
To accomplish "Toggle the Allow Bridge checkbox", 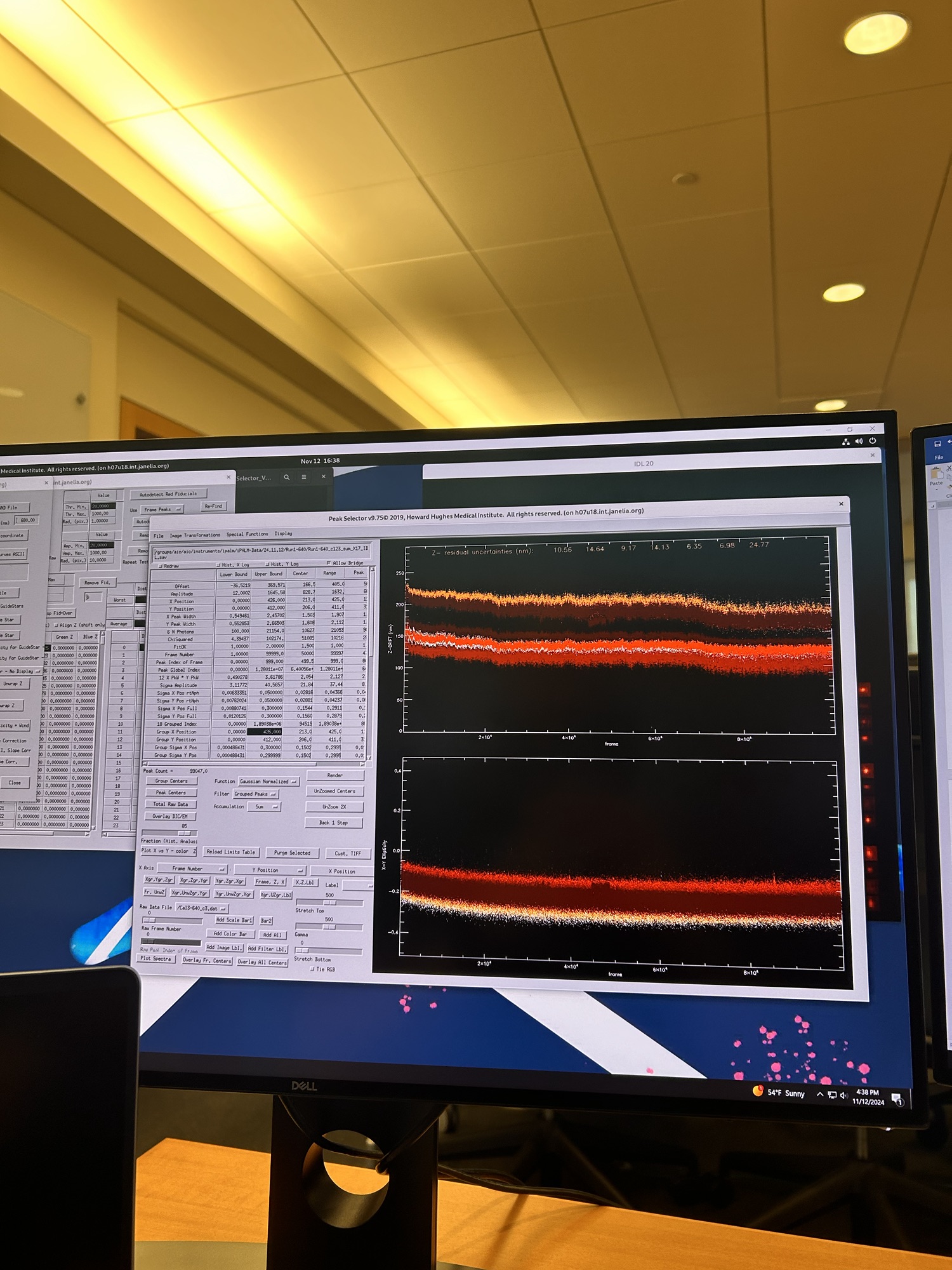I will click(x=329, y=563).
